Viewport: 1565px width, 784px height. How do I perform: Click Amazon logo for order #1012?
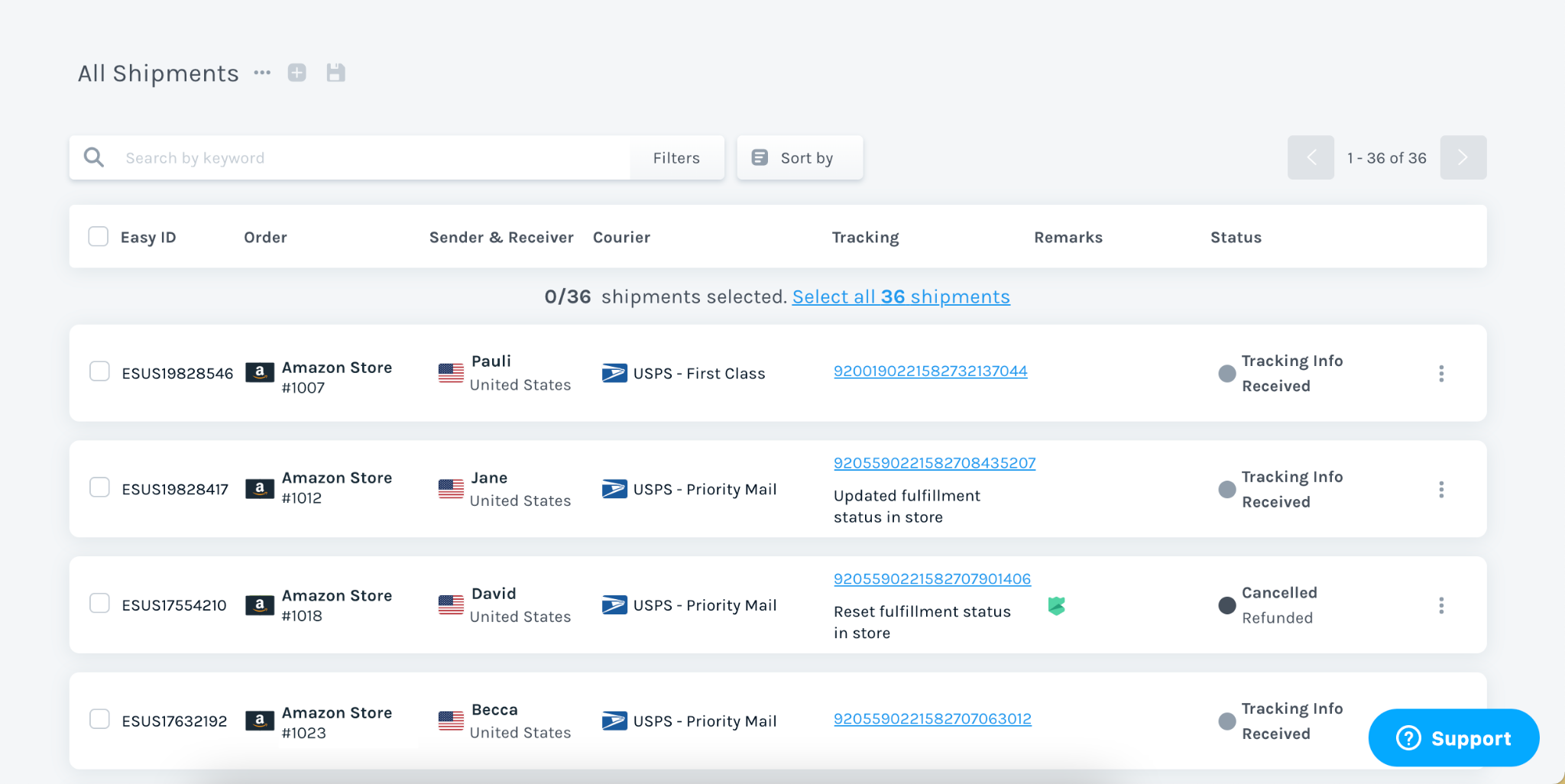[x=260, y=488]
